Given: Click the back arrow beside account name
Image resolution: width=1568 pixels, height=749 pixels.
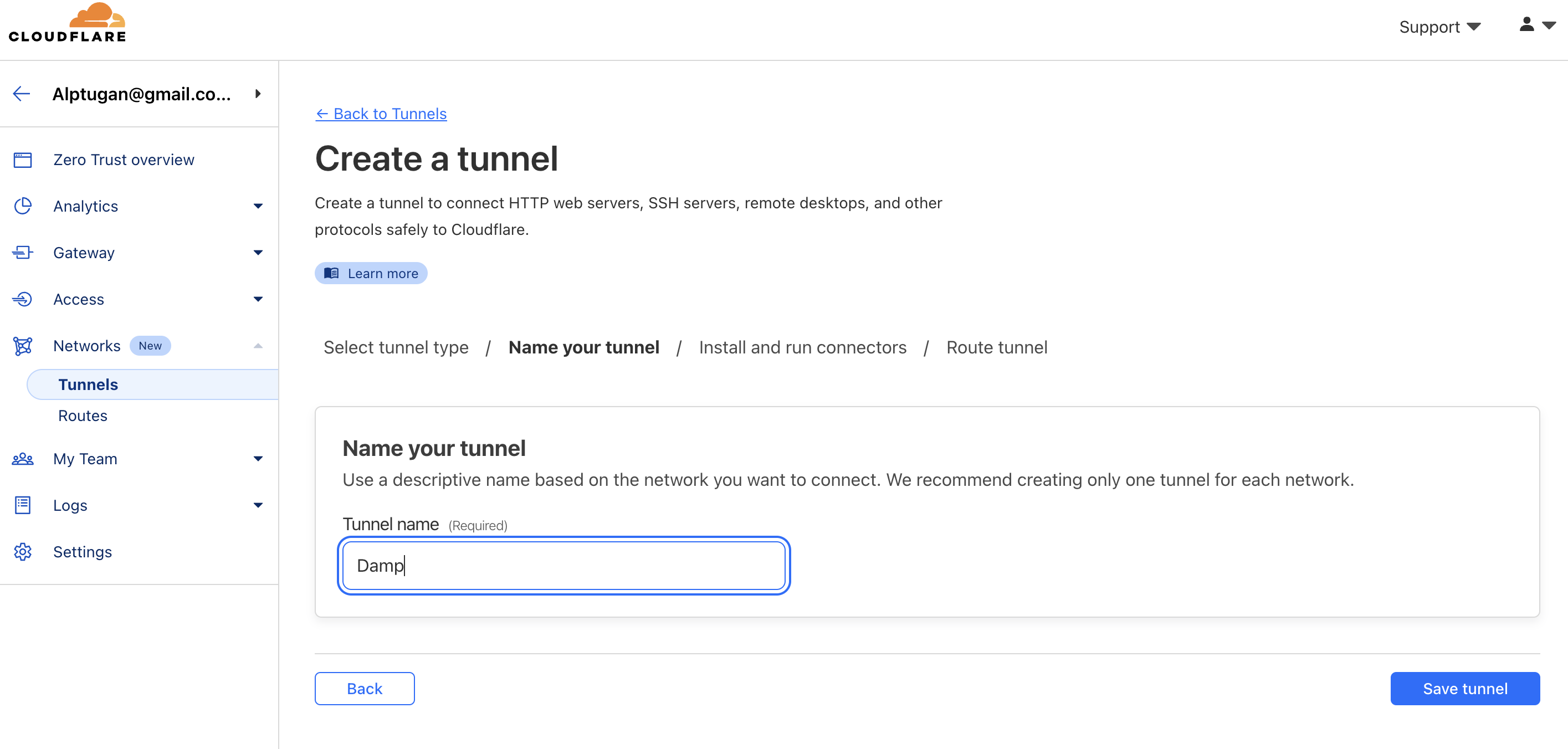Looking at the screenshot, I should [21, 94].
